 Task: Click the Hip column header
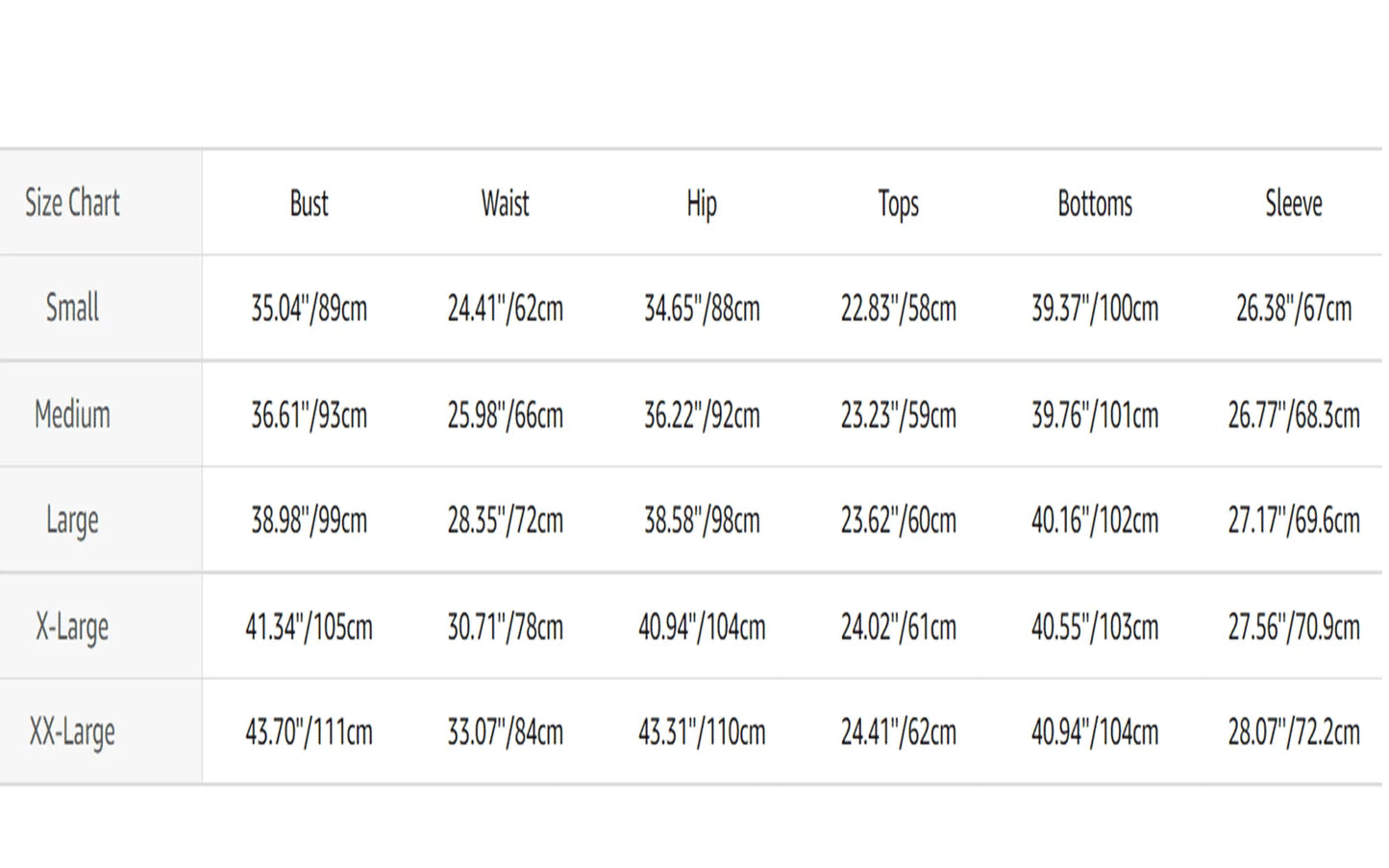(702, 204)
